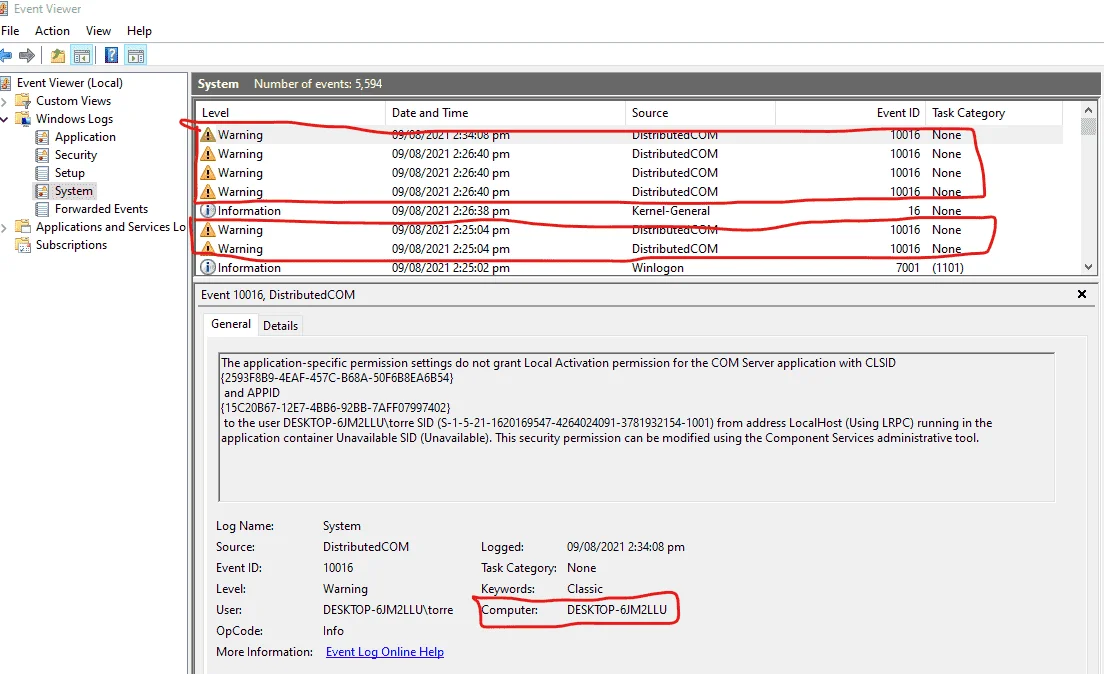Click the OpCode value Info
The image size is (1104, 674).
pos(333,631)
